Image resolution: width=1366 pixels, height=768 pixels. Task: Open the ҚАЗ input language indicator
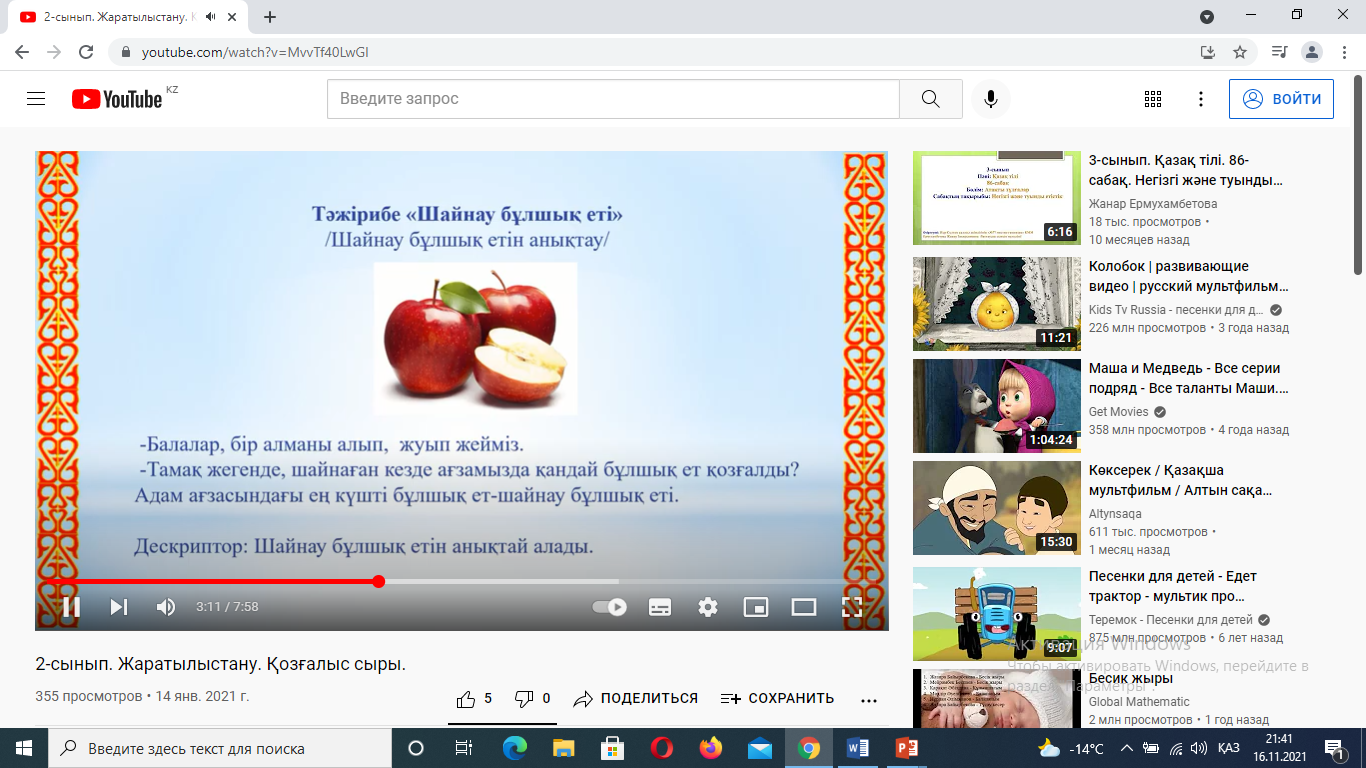1230,748
